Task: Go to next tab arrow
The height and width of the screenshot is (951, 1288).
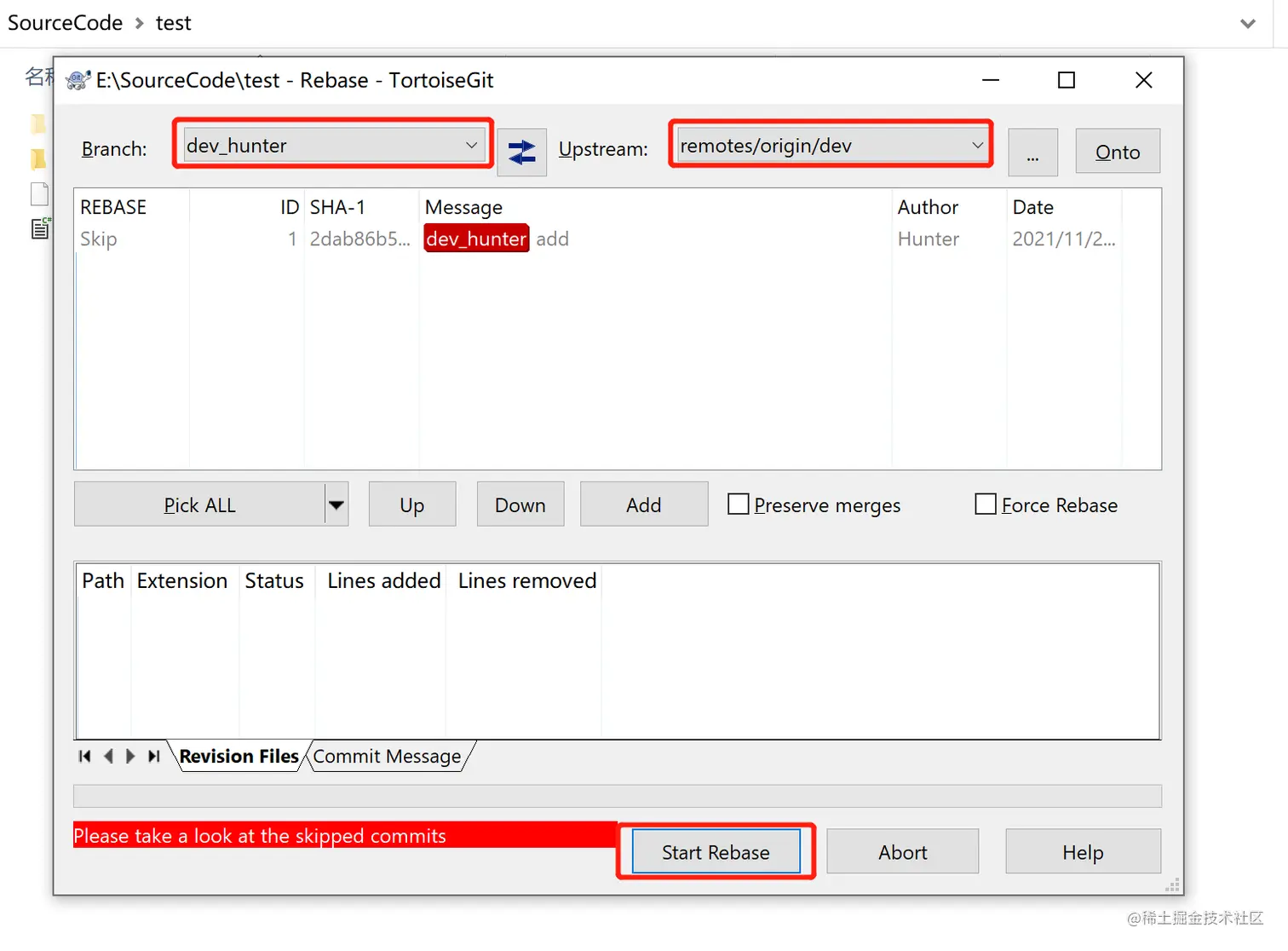Action: pyautogui.click(x=130, y=756)
